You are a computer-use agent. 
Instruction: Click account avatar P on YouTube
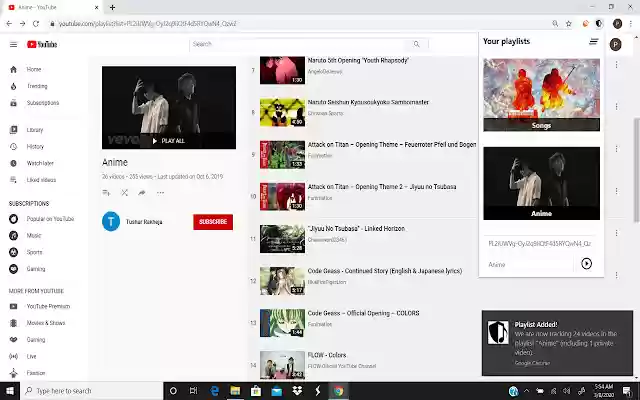[x=616, y=44]
